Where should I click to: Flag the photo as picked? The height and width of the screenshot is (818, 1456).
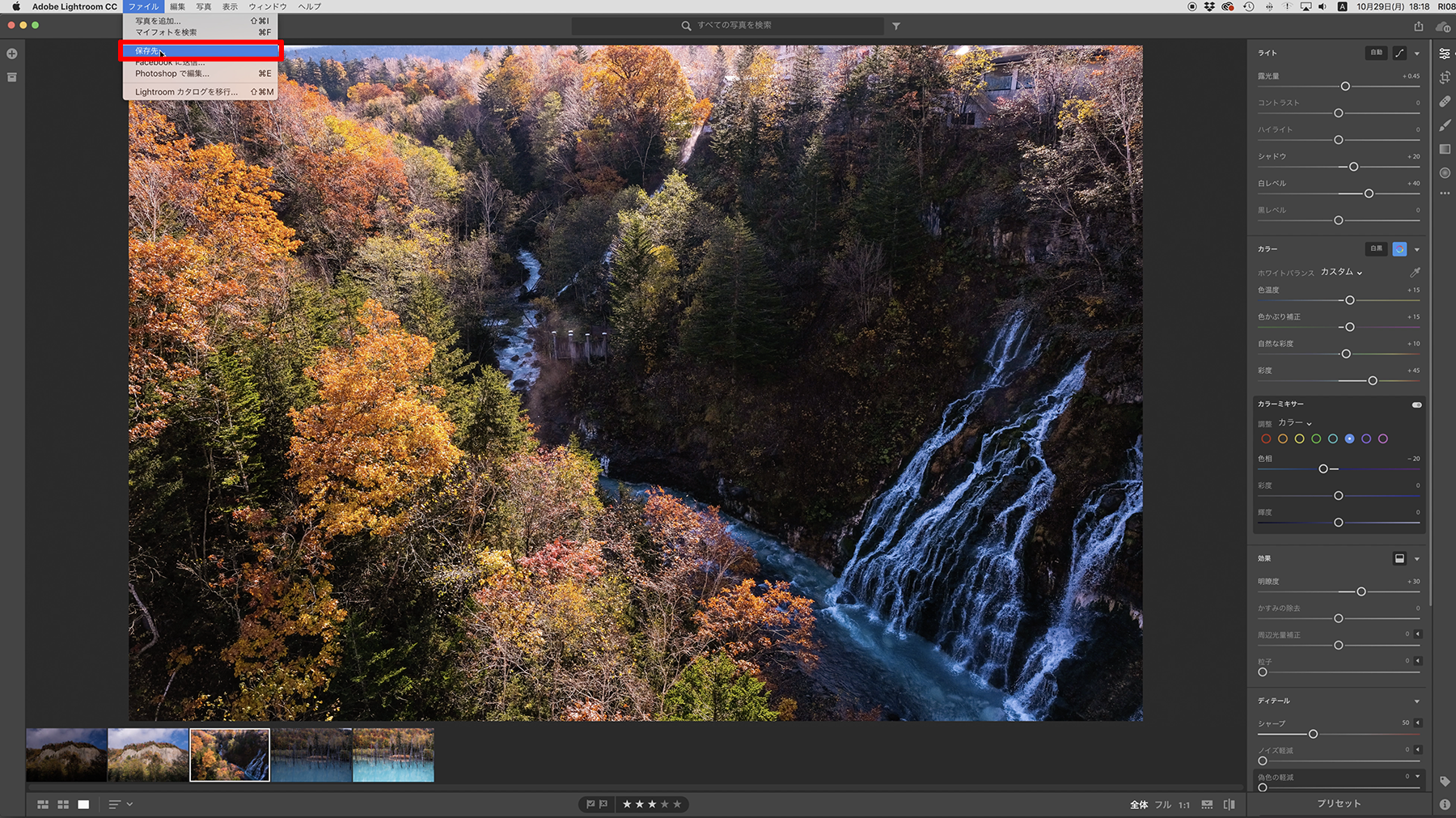point(590,804)
